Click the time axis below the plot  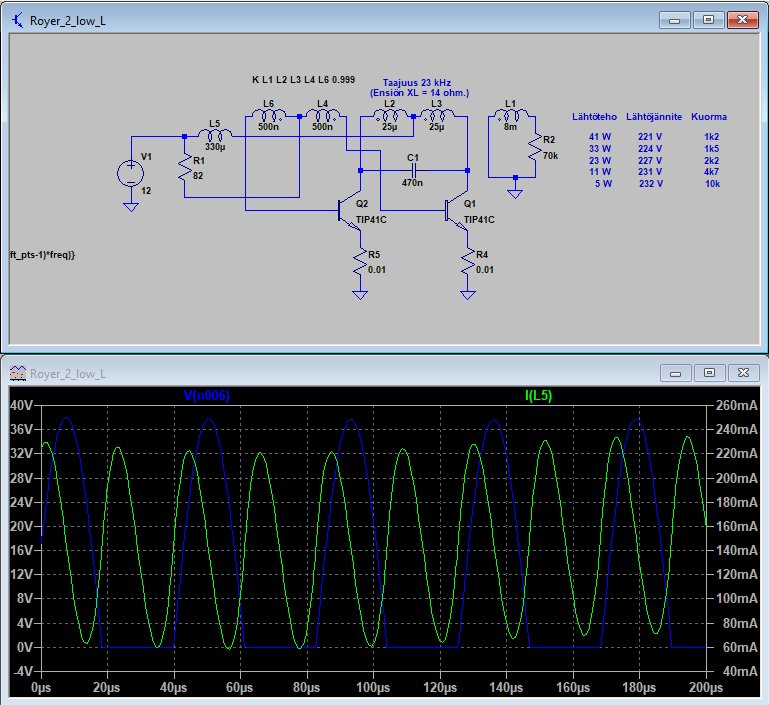(373, 689)
